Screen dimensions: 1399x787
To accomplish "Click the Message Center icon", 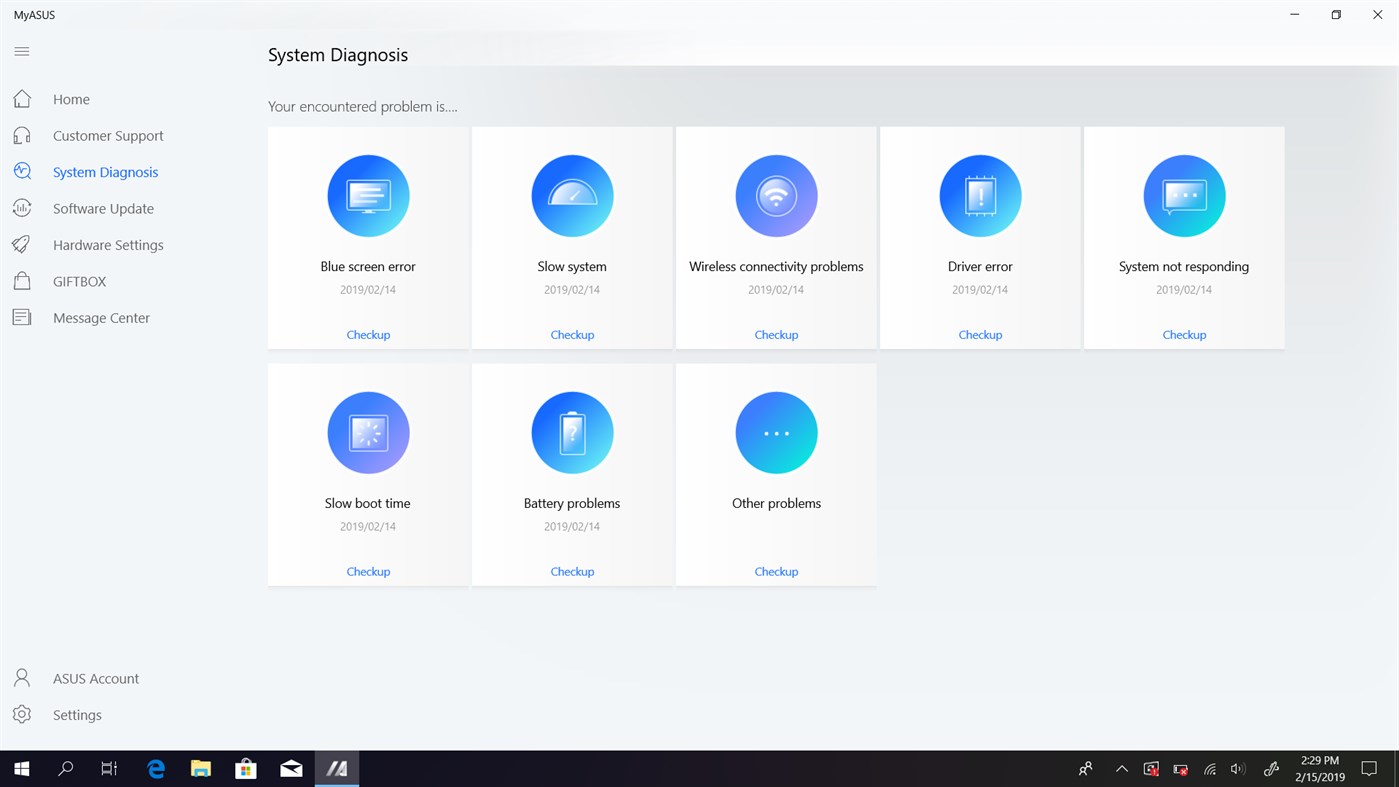I will pos(22,318).
